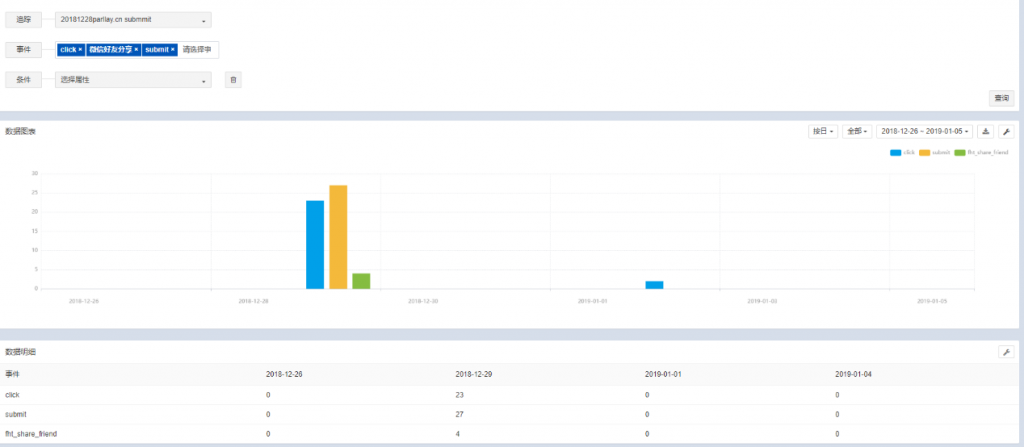This screenshot has height=447, width=1024.
Task: Download the chart data using the download icon
Action: 986,131
